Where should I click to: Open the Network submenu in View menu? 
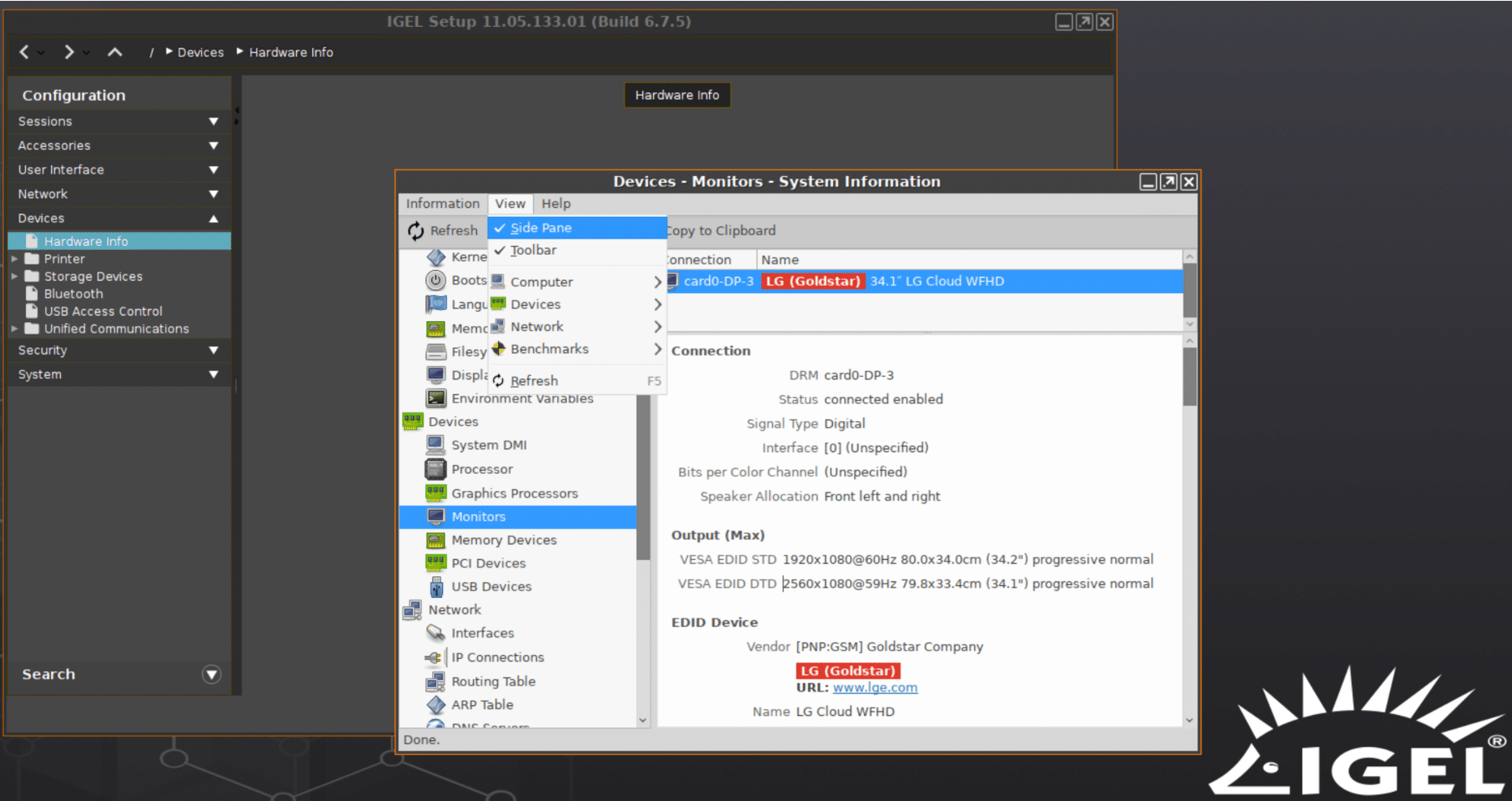coord(577,326)
